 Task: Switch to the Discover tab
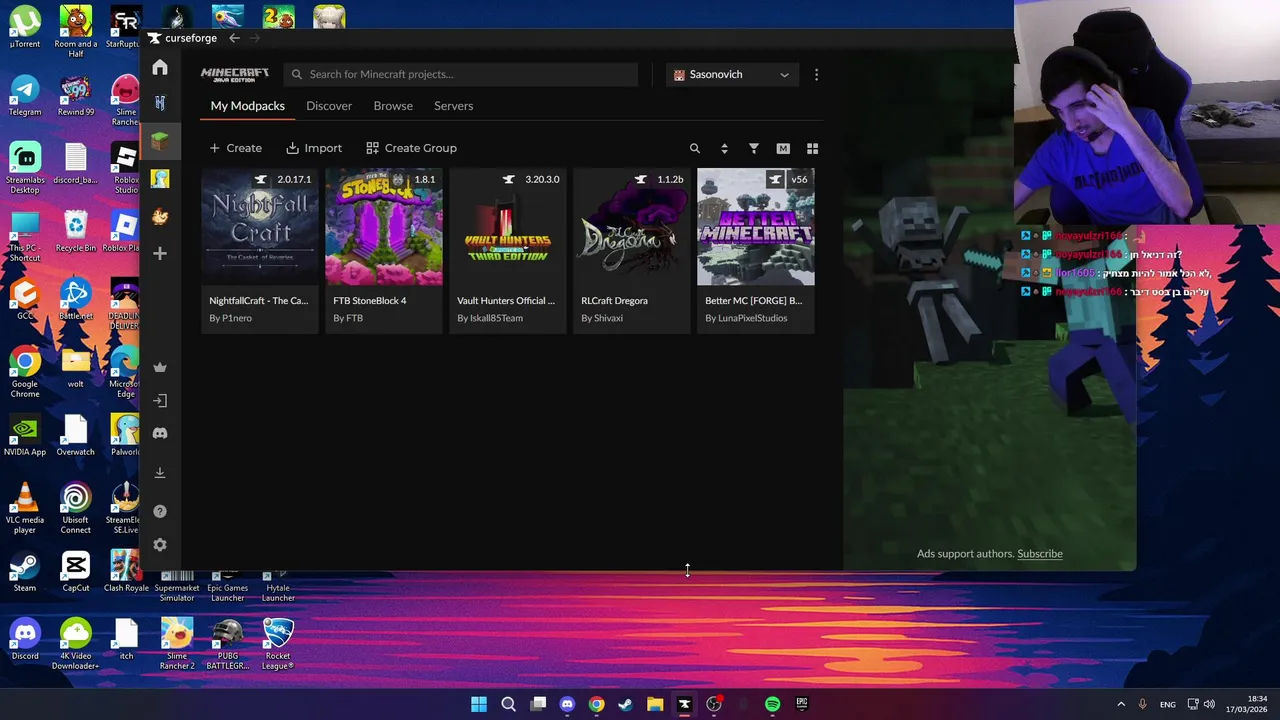[329, 106]
